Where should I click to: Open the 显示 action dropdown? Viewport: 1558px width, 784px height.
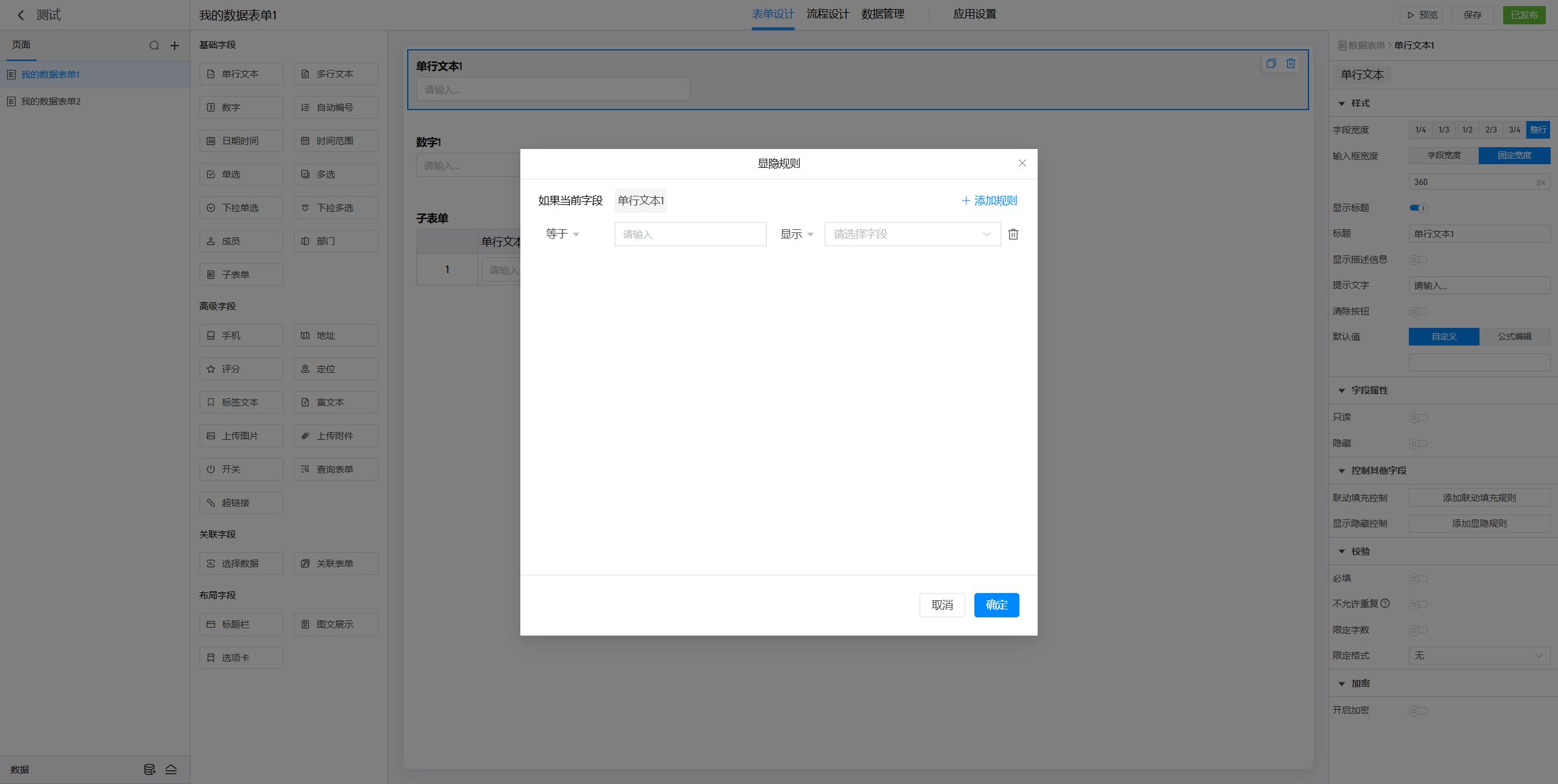coord(796,234)
